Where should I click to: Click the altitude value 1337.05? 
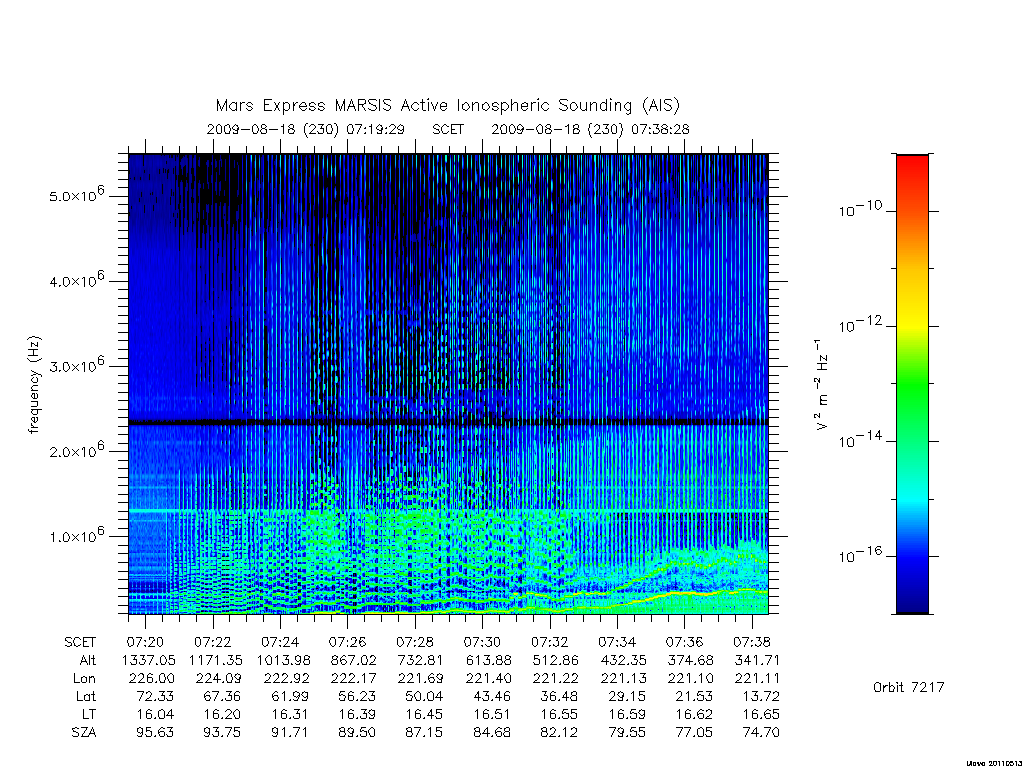tap(148, 660)
